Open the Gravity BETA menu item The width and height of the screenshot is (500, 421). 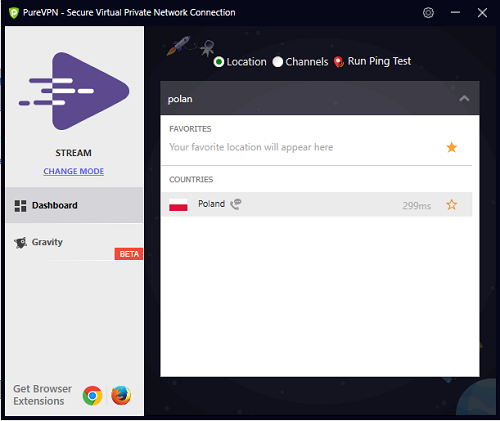tap(74, 242)
